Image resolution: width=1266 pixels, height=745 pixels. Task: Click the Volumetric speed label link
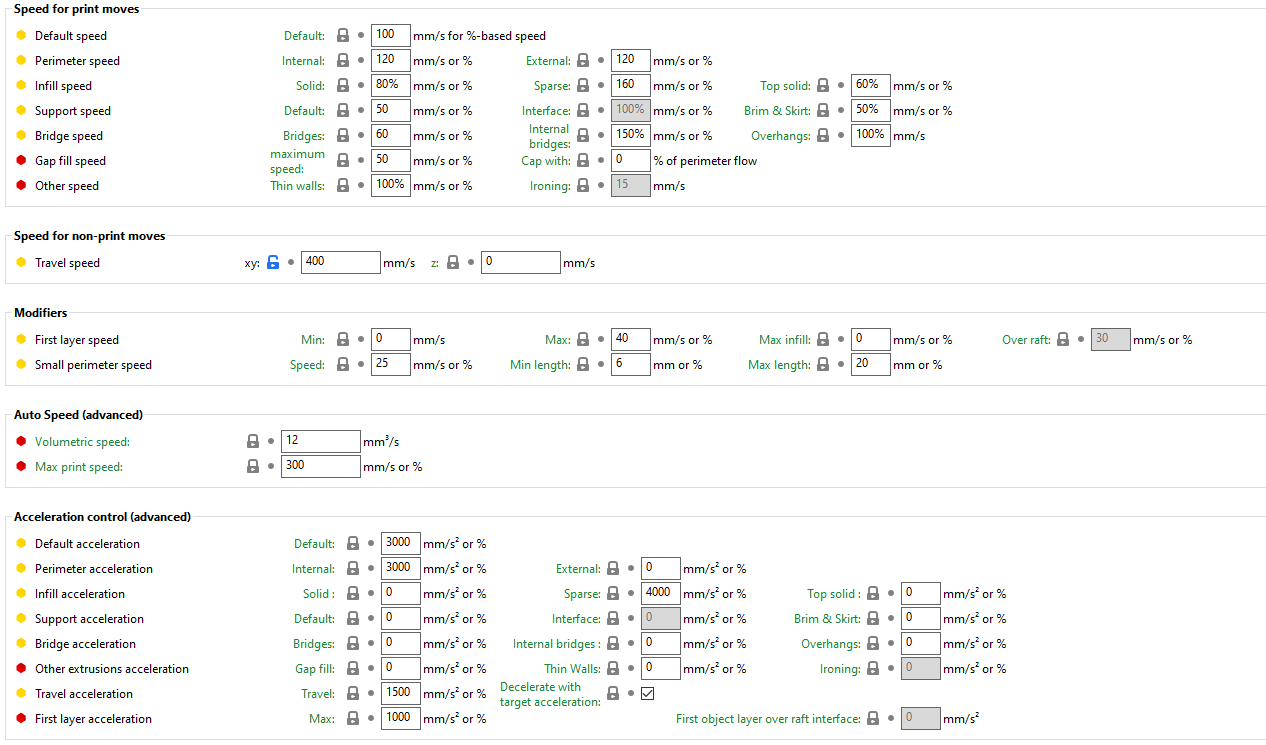tap(82, 441)
